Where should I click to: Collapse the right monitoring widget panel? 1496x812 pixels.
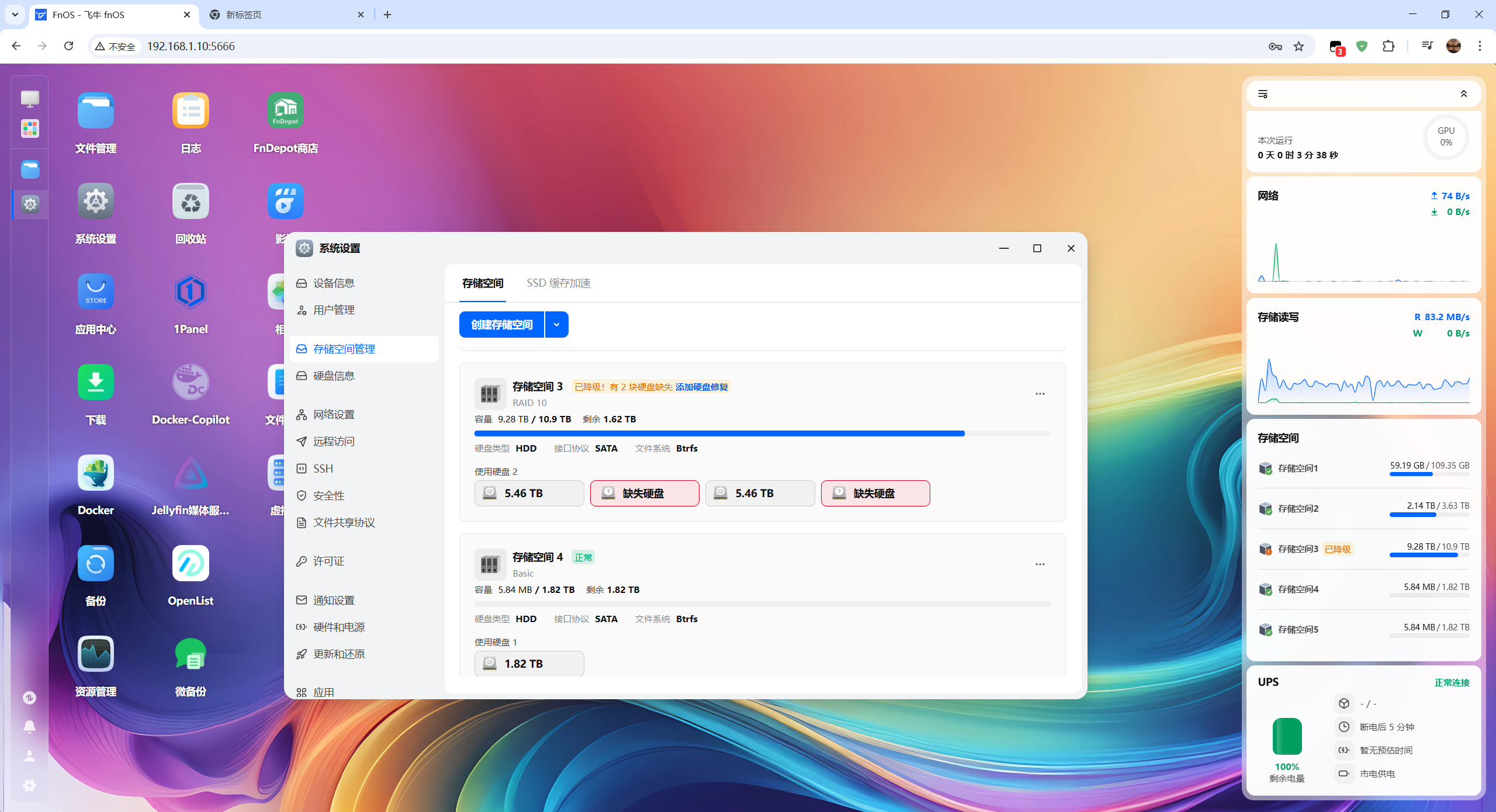coord(1463,94)
